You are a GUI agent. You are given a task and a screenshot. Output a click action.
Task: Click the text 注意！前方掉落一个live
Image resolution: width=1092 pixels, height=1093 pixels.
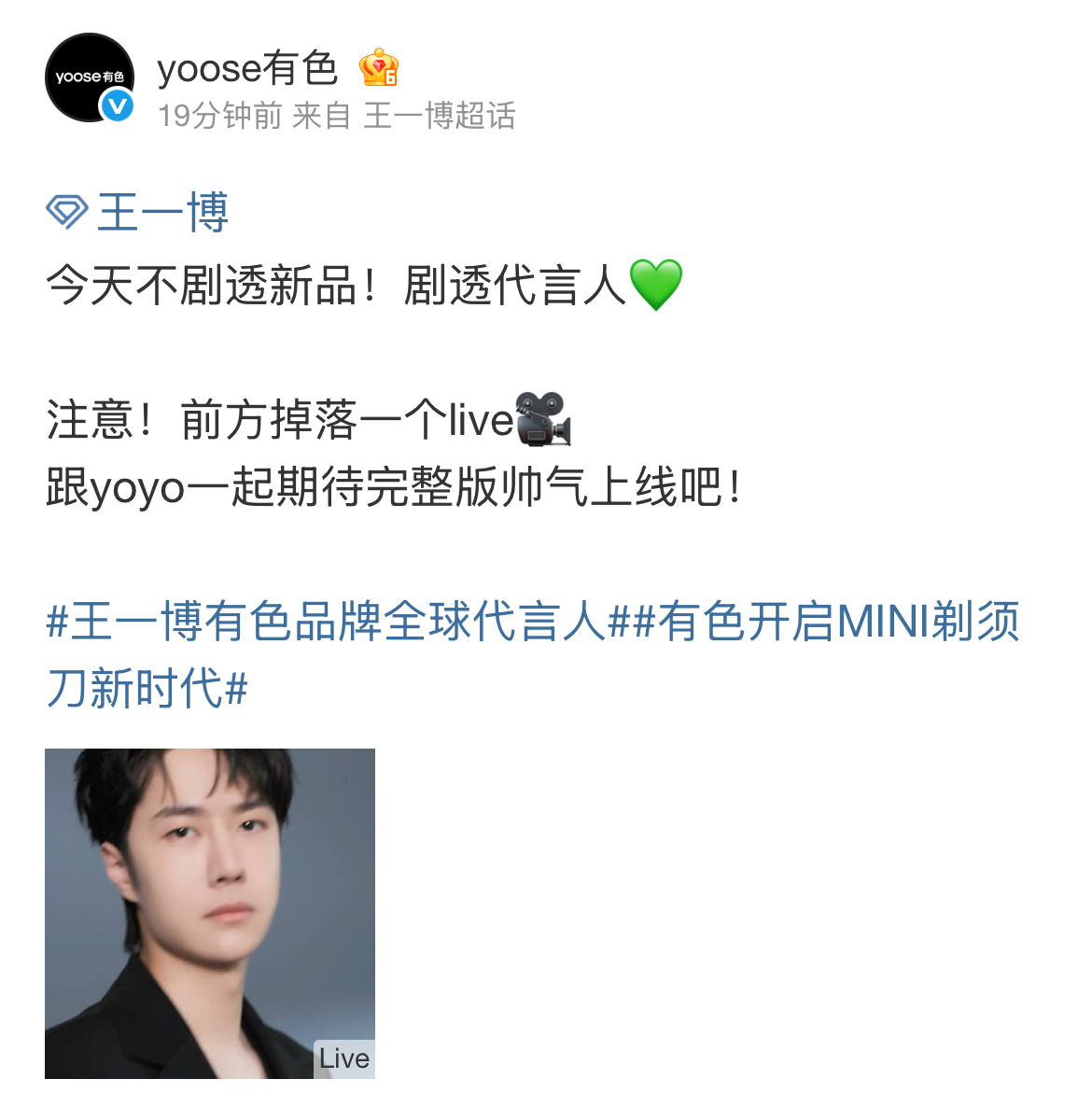click(x=280, y=420)
